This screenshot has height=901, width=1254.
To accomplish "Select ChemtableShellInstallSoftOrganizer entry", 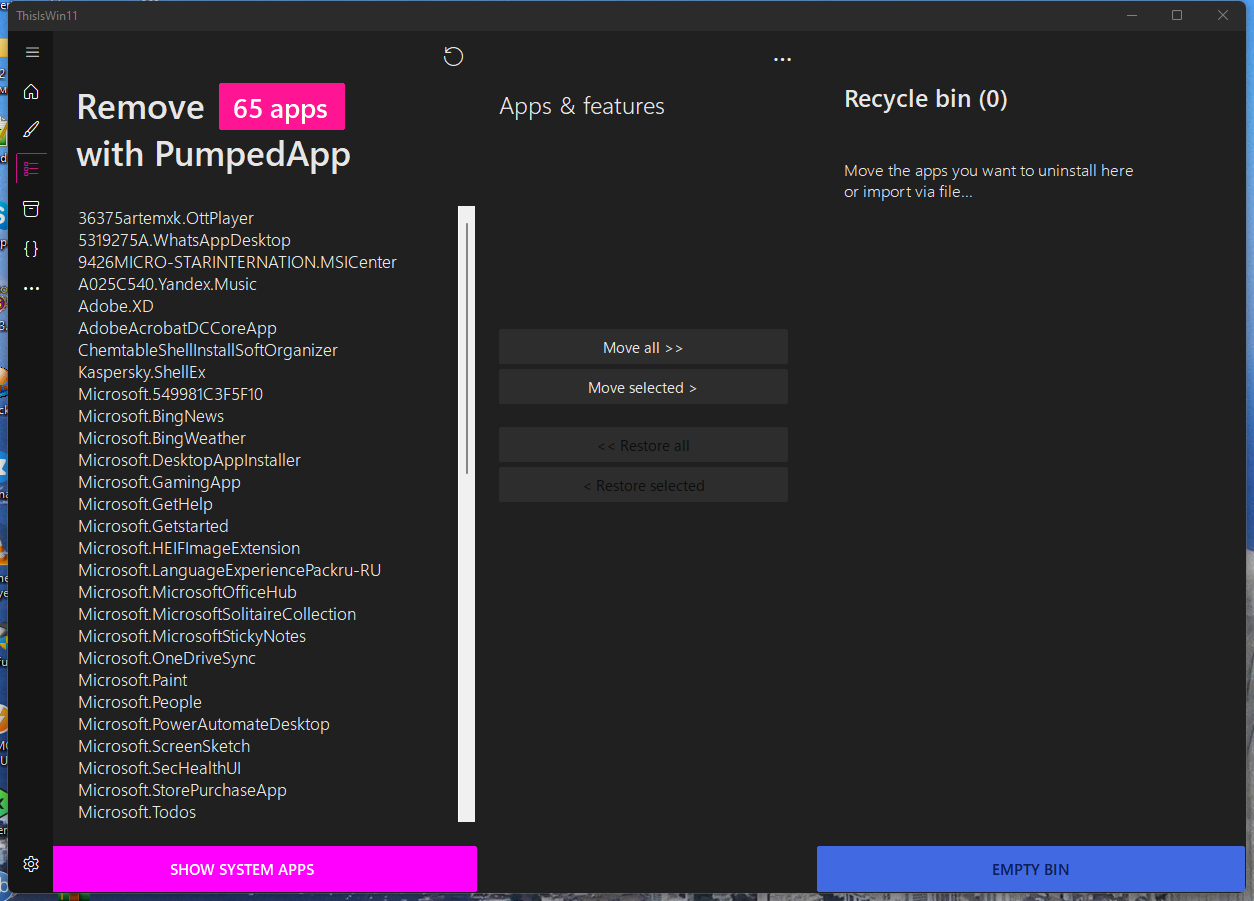I will (x=208, y=350).
